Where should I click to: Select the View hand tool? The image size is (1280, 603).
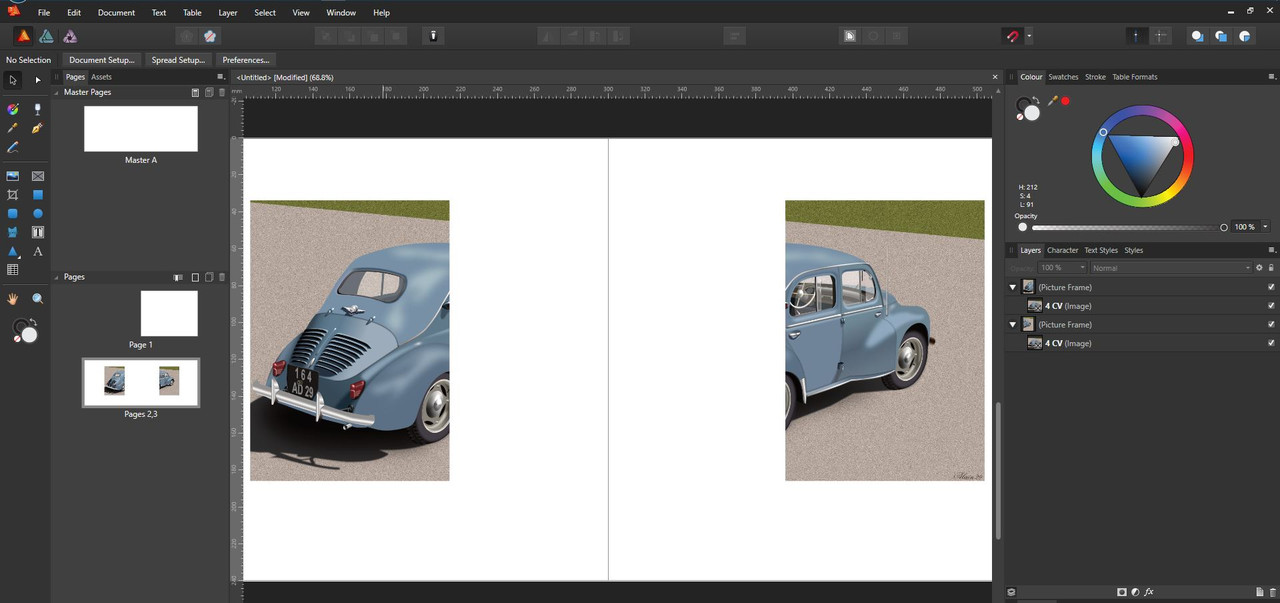pyautogui.click(x=13, y=299)
